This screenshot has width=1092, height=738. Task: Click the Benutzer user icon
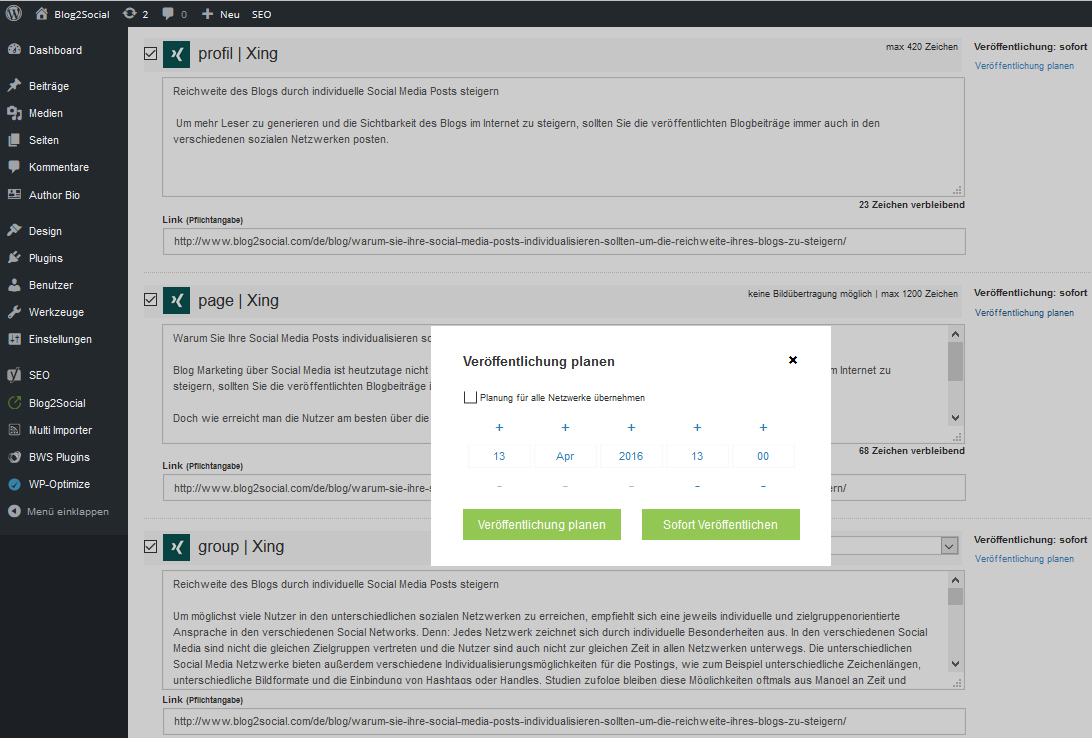(x=14, y=285)
